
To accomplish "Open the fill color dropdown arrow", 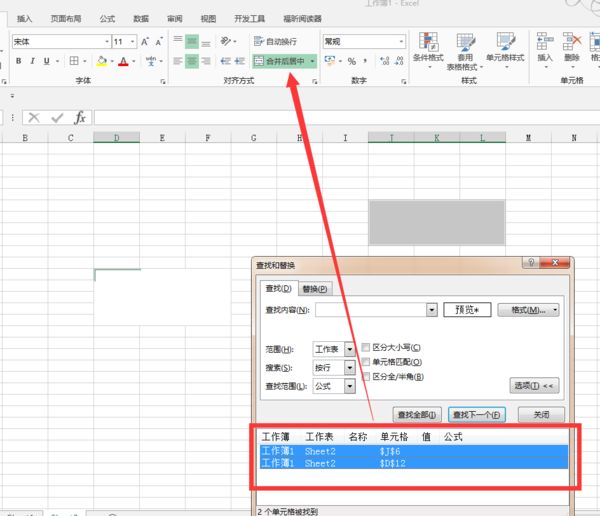I will [112, 61].
